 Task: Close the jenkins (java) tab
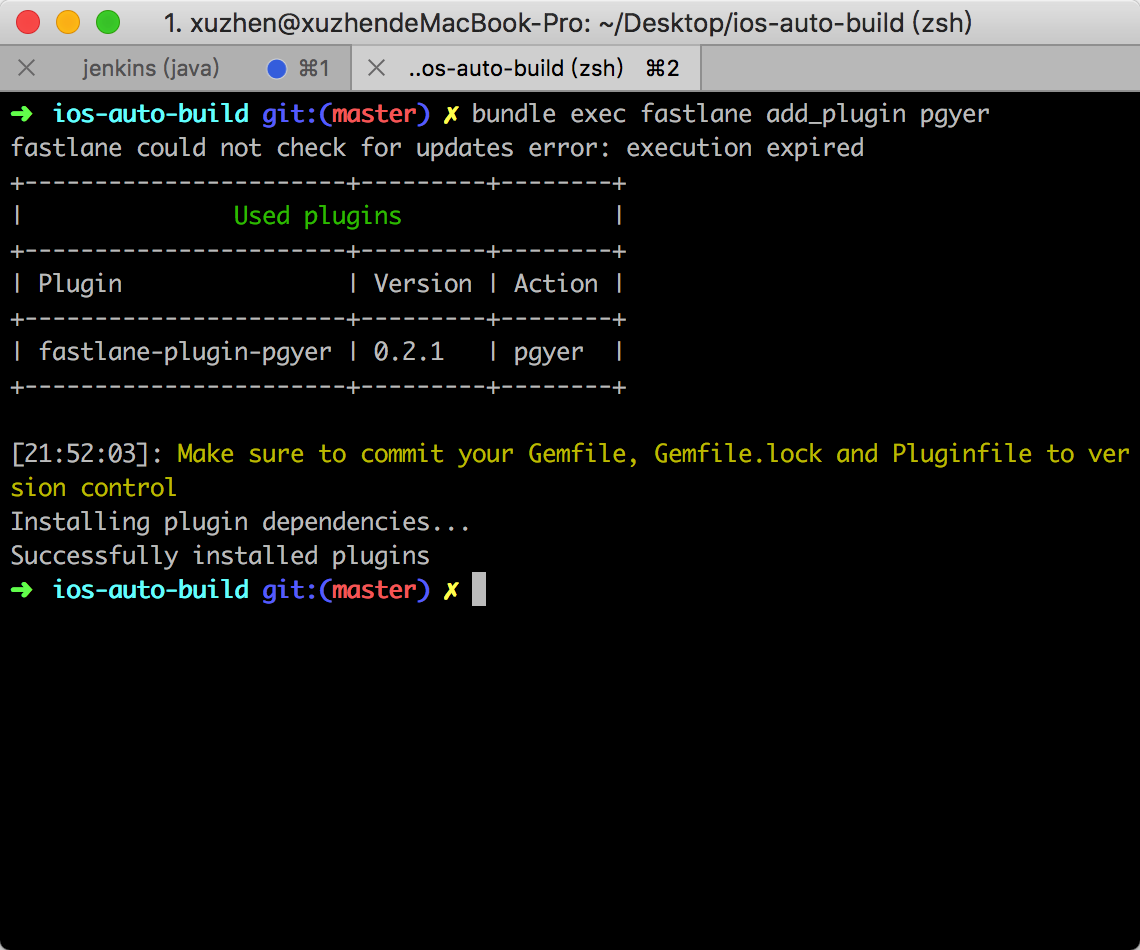[27, 68]
